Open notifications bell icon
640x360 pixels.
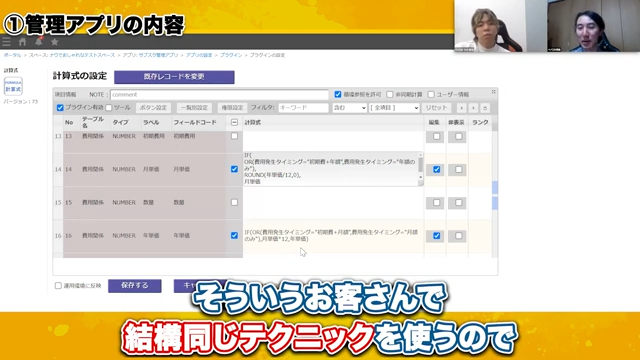[39, 41]
